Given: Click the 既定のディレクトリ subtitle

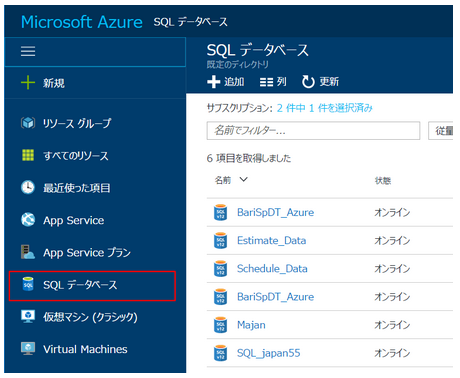Looking at the screenshot, I should (x=237, y=65).
